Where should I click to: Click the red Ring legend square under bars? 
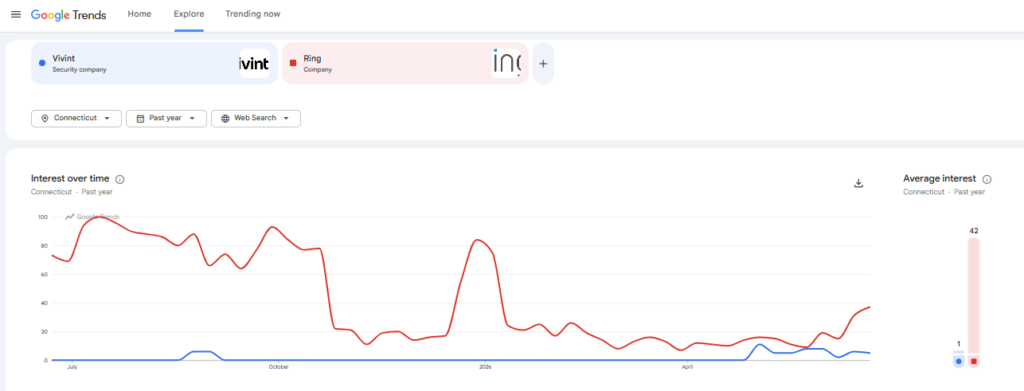pyautogui.click(x=974, y=361)
